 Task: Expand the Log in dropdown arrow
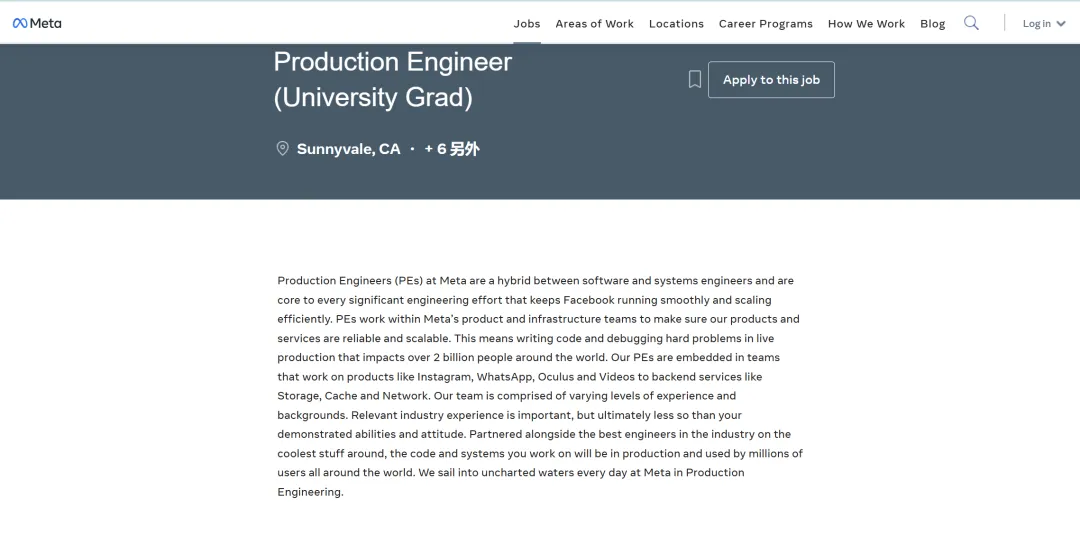point(1061,23)
